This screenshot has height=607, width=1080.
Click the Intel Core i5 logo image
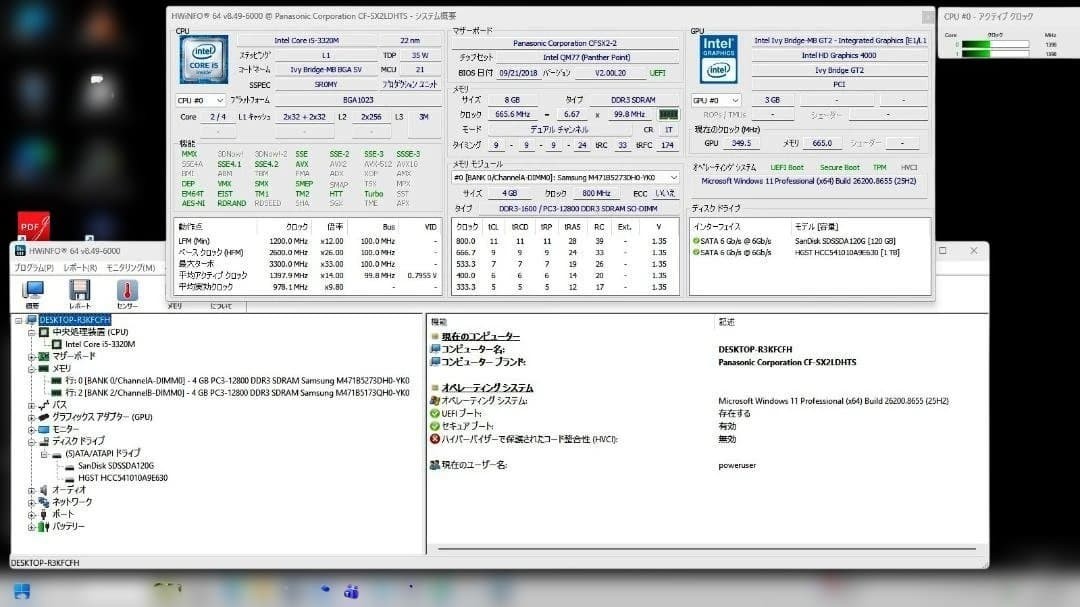point(204,59)
